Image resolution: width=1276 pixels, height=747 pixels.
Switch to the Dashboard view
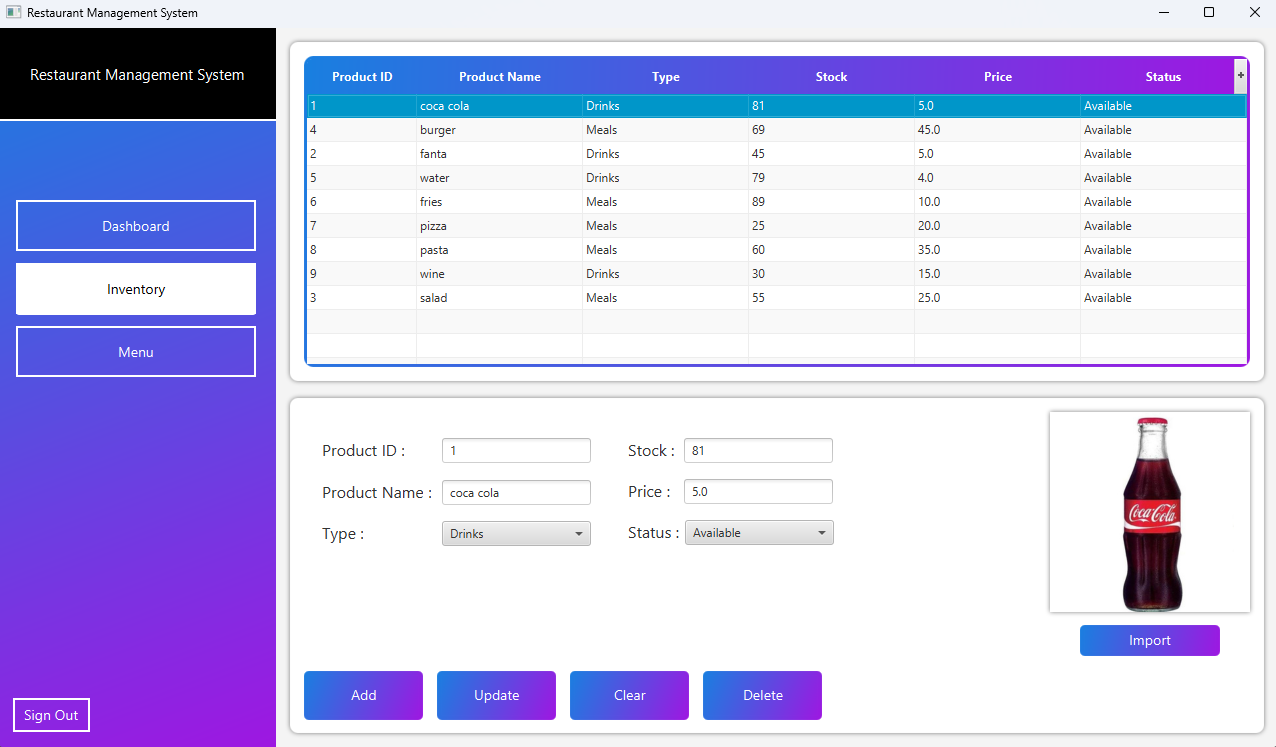(x=135, y=225)
